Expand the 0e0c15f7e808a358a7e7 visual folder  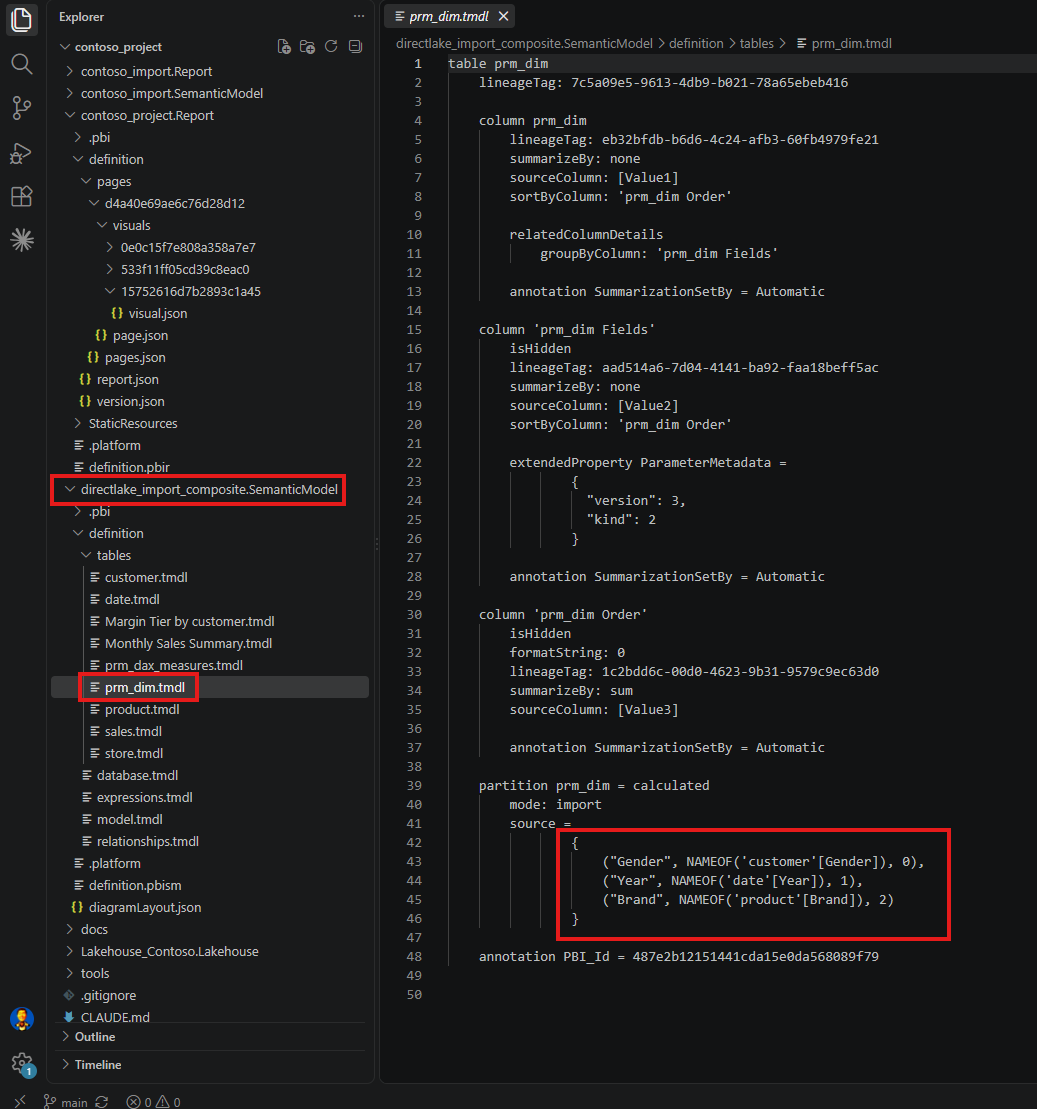click(187, 248)
